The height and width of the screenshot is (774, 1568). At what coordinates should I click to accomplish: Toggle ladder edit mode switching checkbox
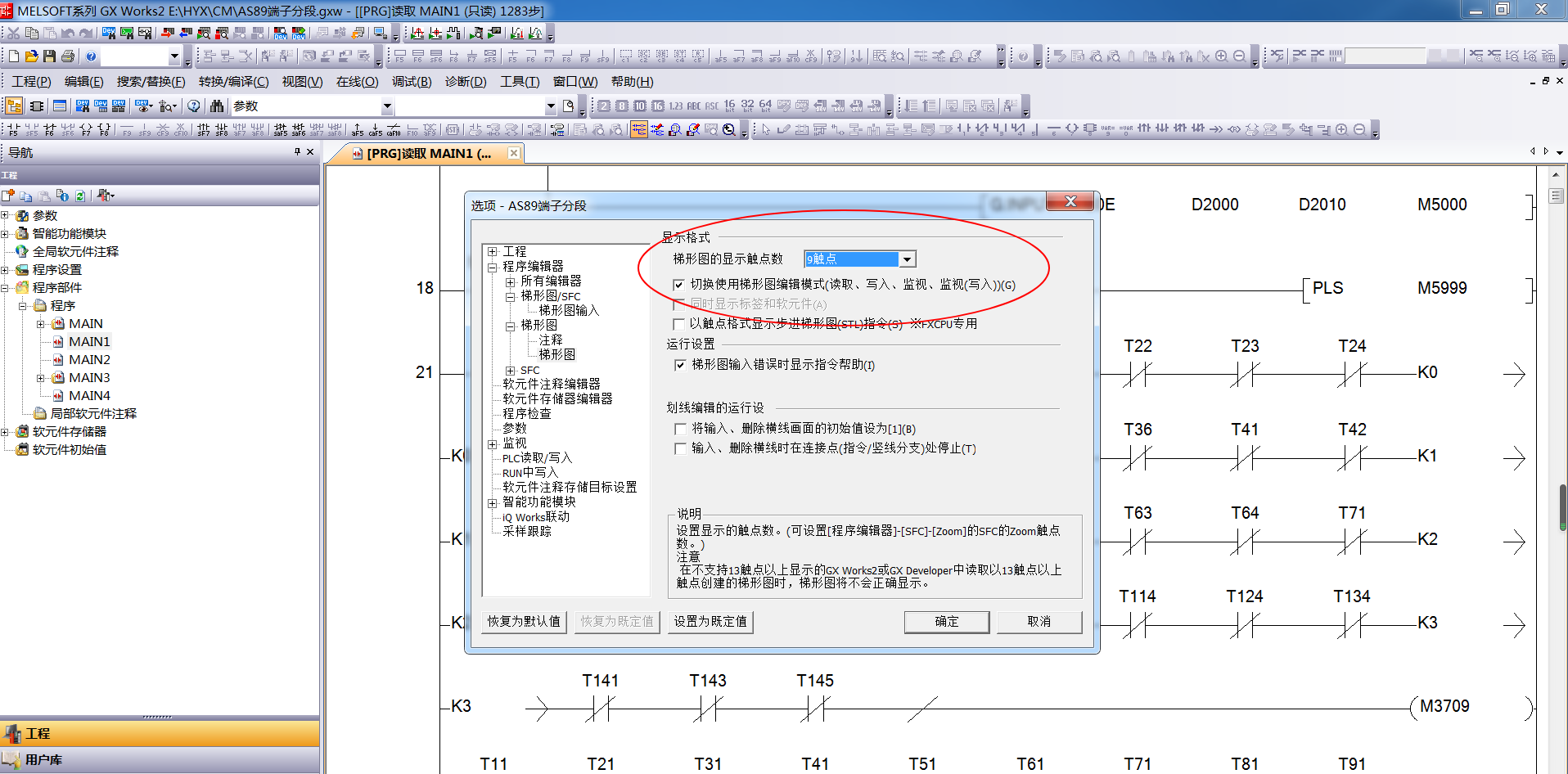point(678,285)
